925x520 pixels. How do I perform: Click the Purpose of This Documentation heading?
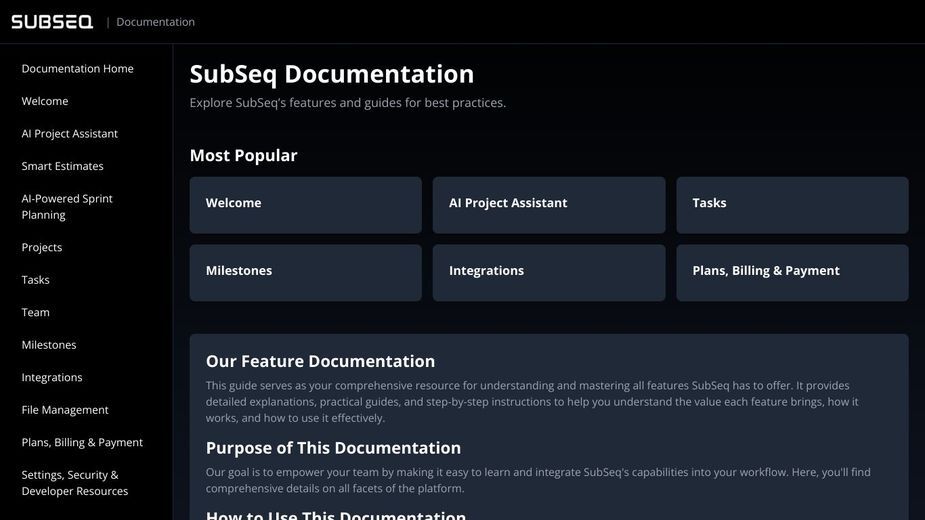[333, 448]
